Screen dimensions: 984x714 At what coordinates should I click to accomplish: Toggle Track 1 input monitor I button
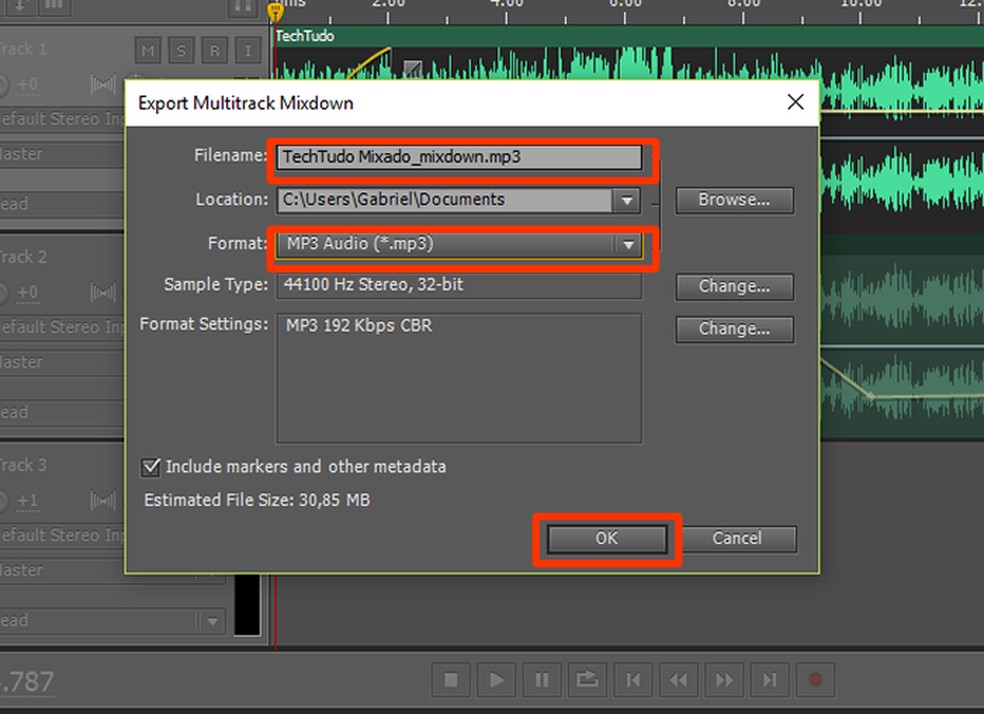pos(248,50)
